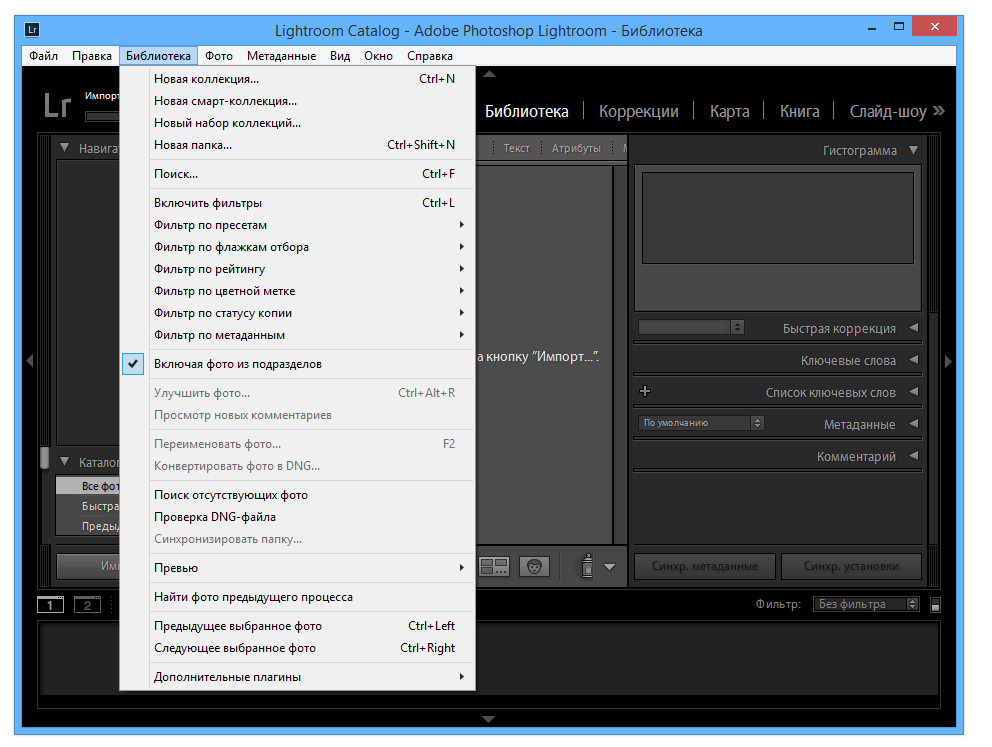992x747 pixels.
Task: Choose 'Предыдущее выбранное фото' item
Action: point(297,626)
